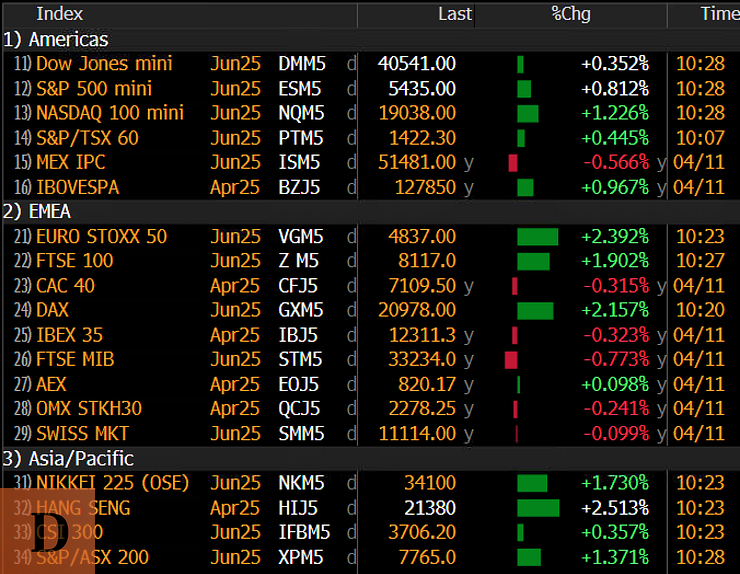Click the Apr25 expiry for IBOVESPA
The height and width of the screenshot is (574, 740).
[235, 187]
